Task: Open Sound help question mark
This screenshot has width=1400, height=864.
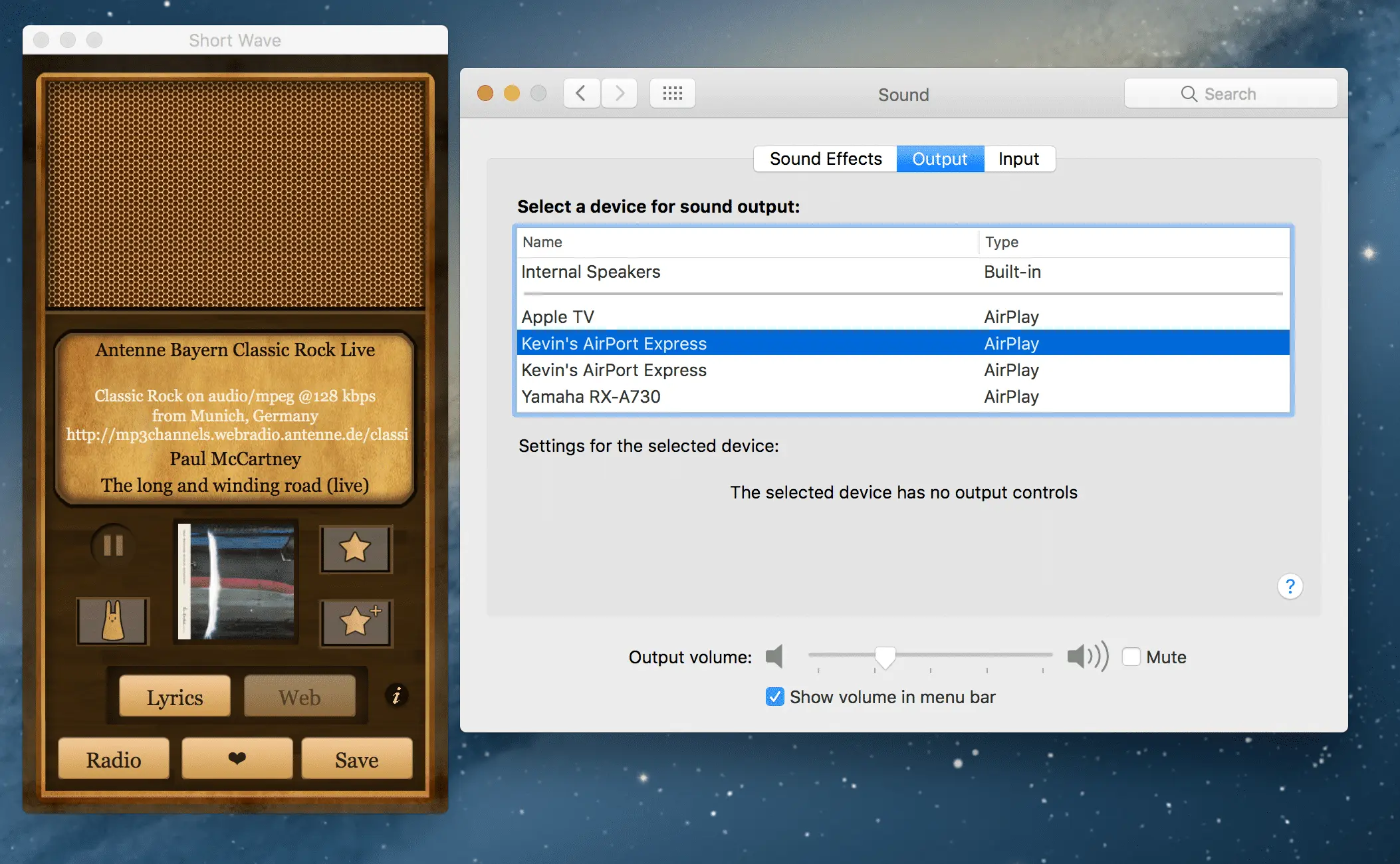Action: [1289, 586]
